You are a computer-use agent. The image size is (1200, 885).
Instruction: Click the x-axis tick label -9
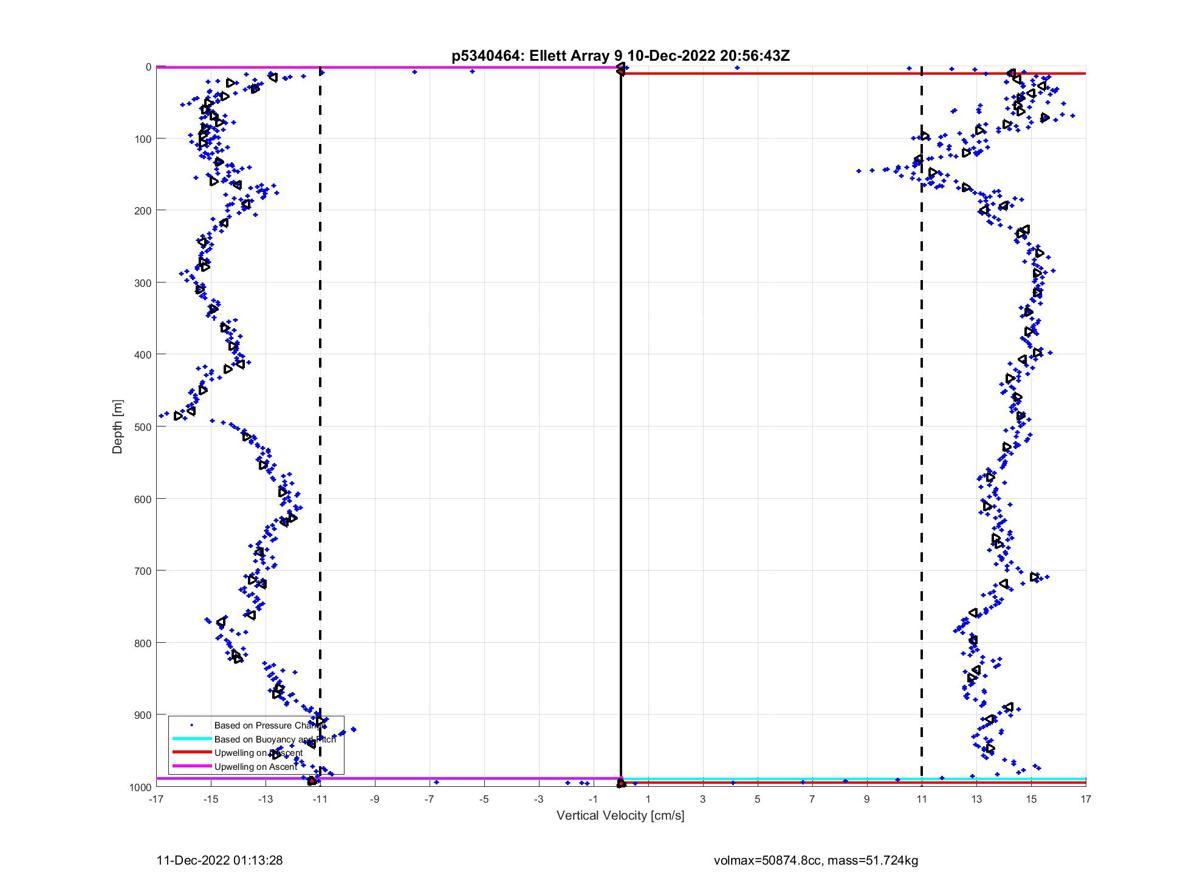(x=375, y=799)
